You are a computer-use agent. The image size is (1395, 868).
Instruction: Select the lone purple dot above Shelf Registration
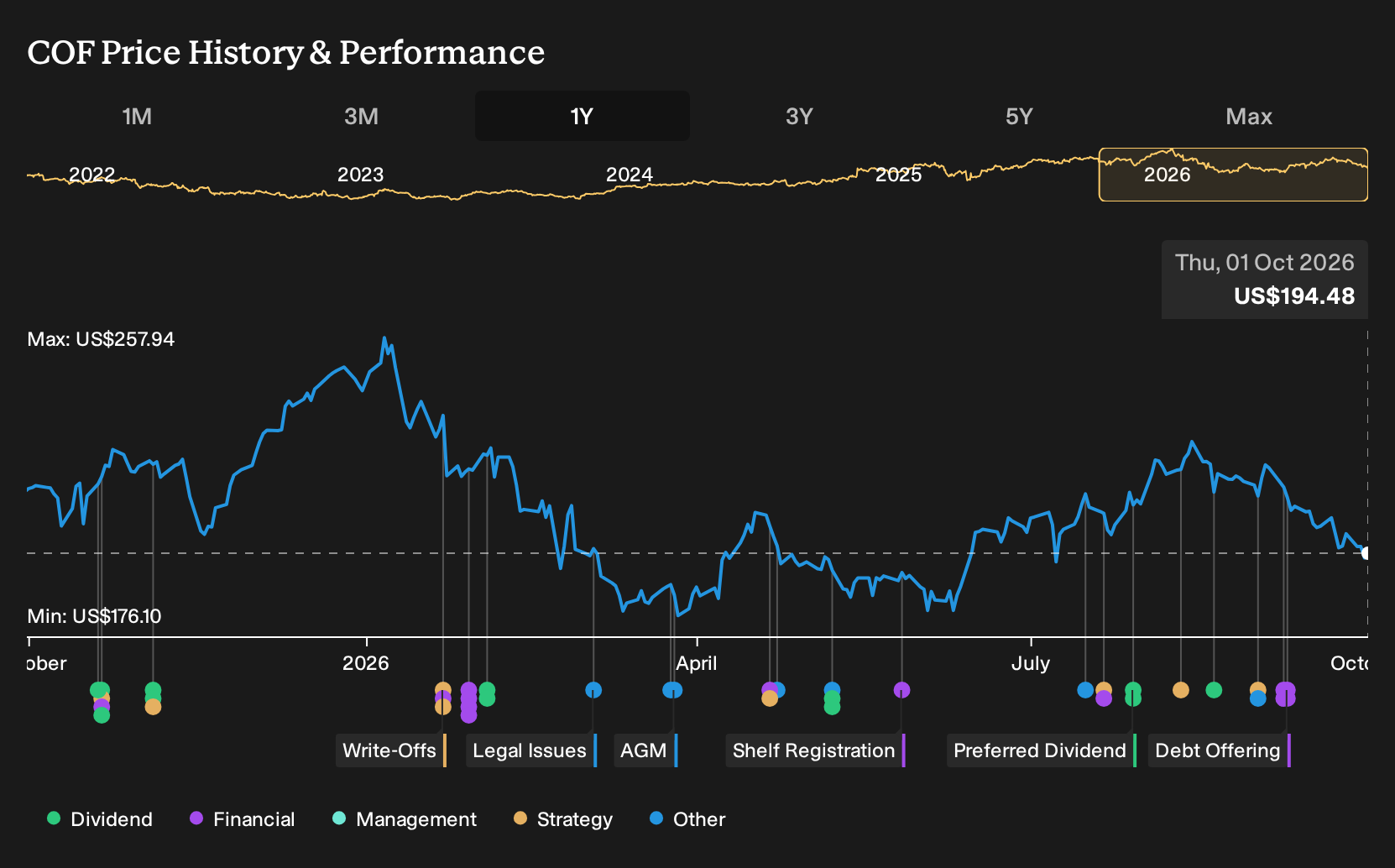(901, 690)
